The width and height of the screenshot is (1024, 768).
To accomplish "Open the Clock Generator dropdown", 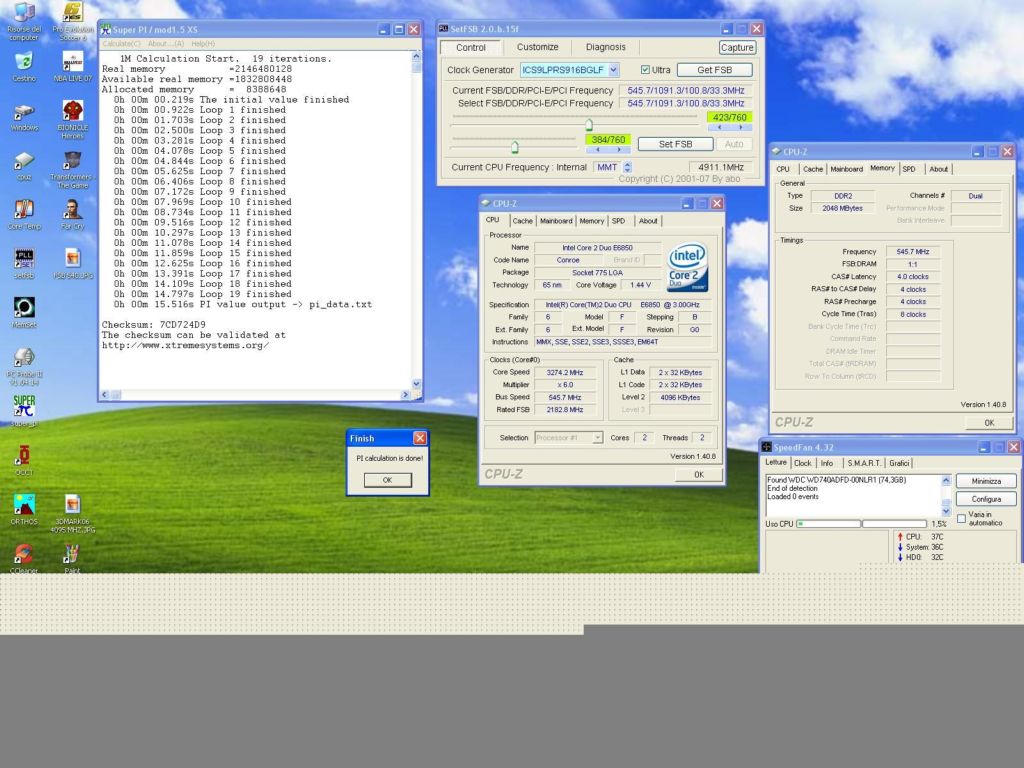I will (x=613, y=70).
